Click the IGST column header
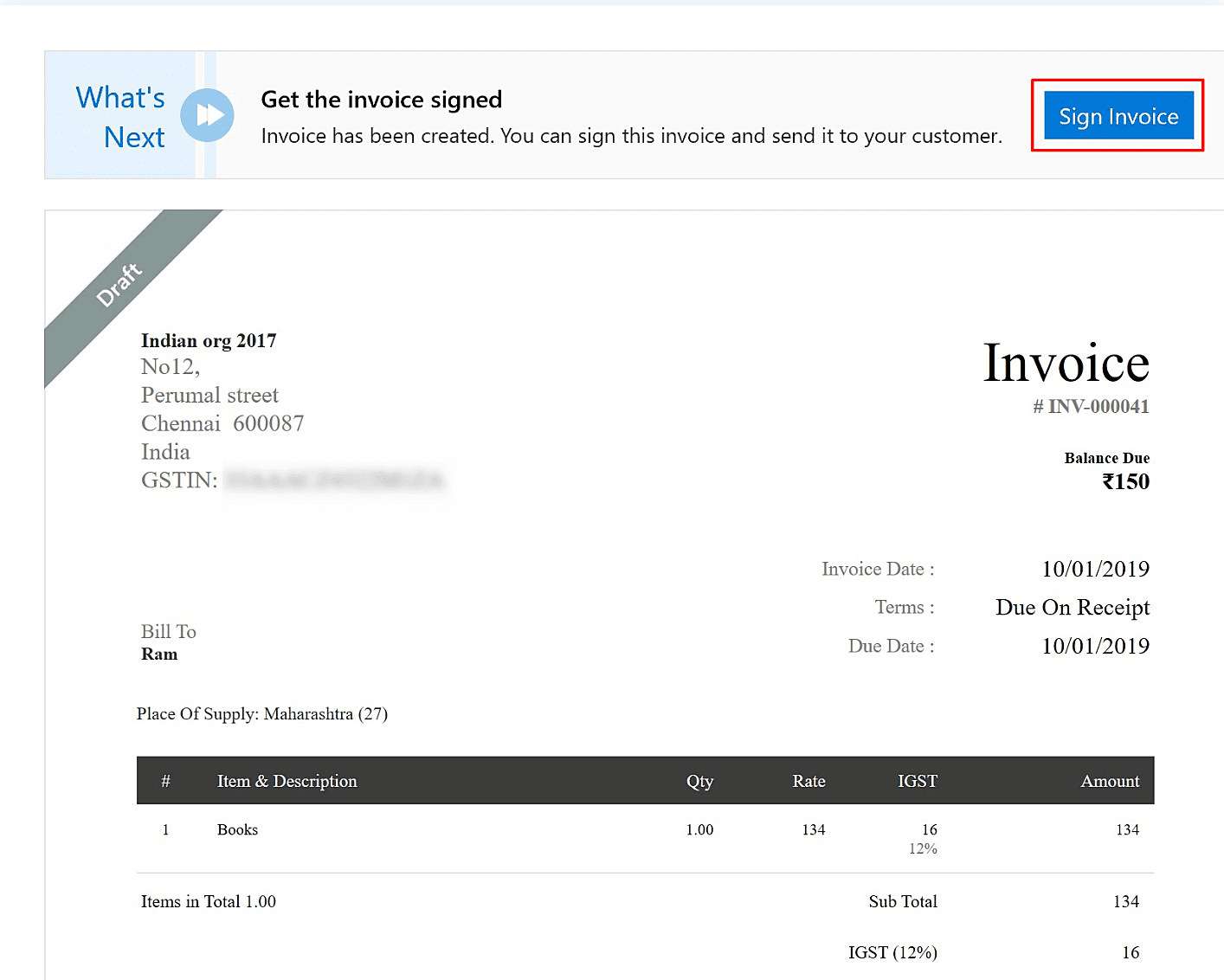1224x980 pixels. [917, 780]
